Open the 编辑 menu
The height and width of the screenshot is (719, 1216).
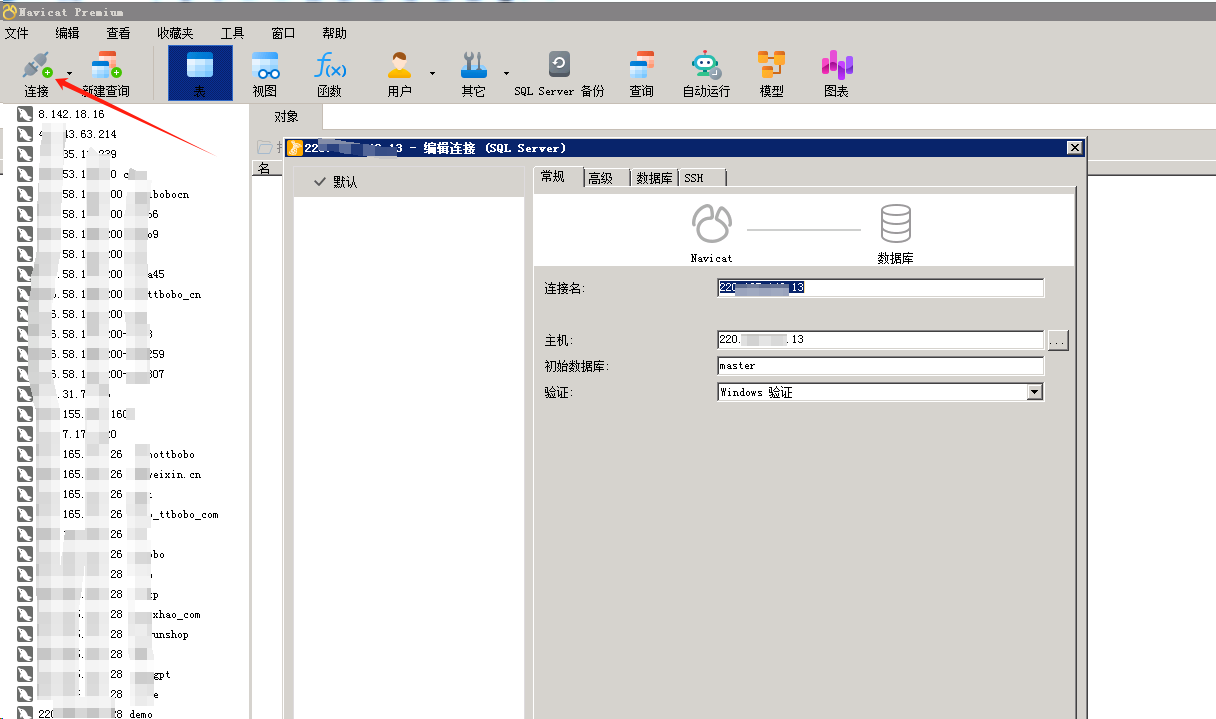[x=67, y=33]
